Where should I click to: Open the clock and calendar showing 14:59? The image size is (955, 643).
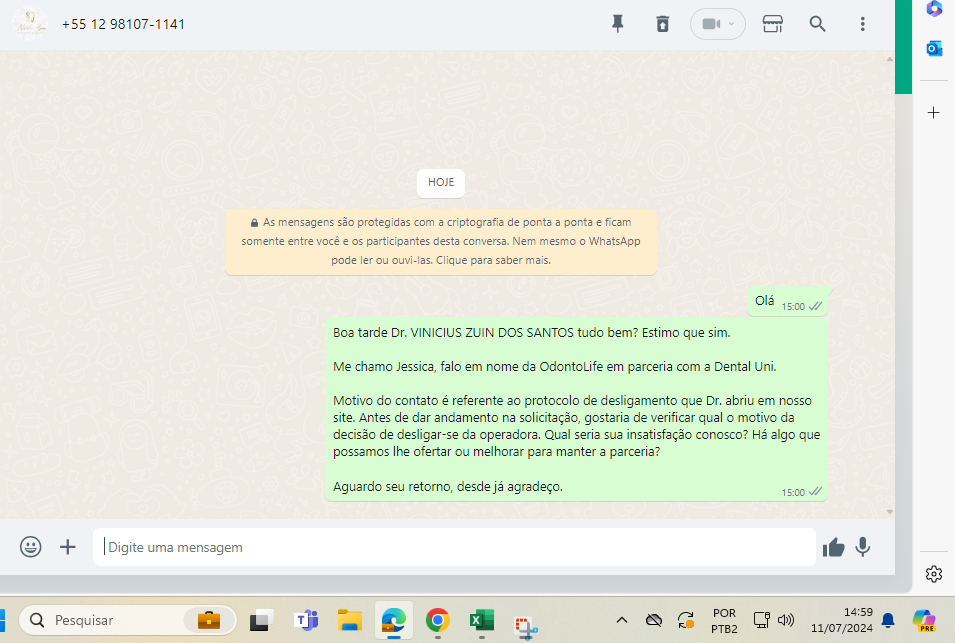coord(842,620)
